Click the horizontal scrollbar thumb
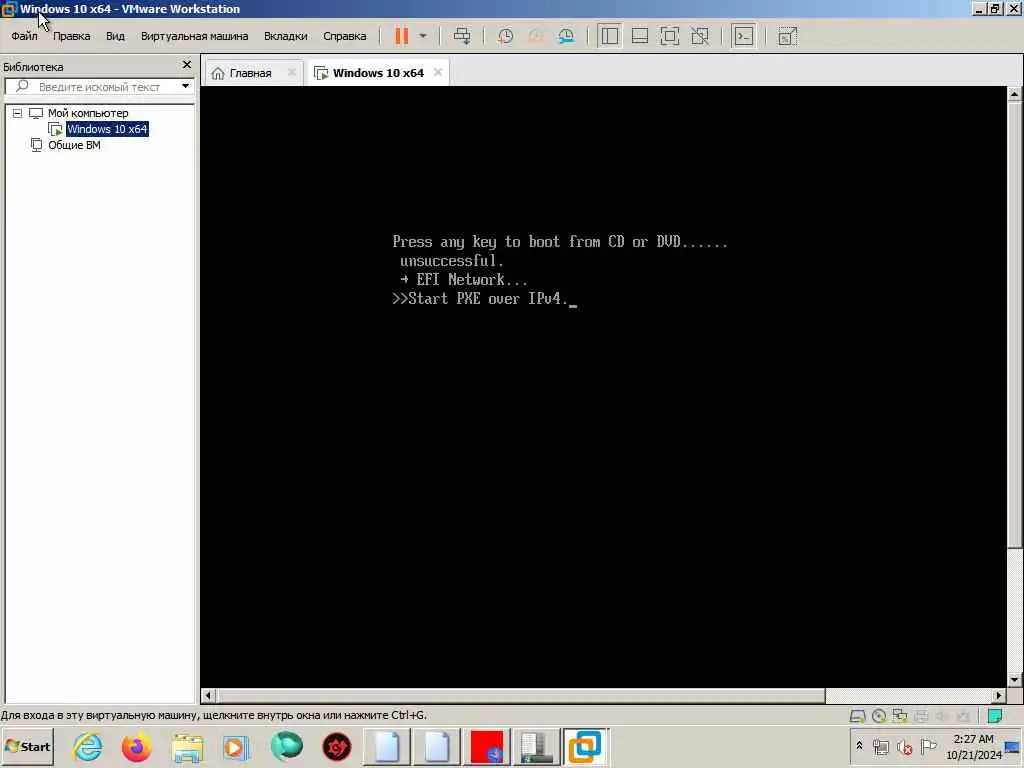Screen dimensions: 1024x768 coord(520,696)
